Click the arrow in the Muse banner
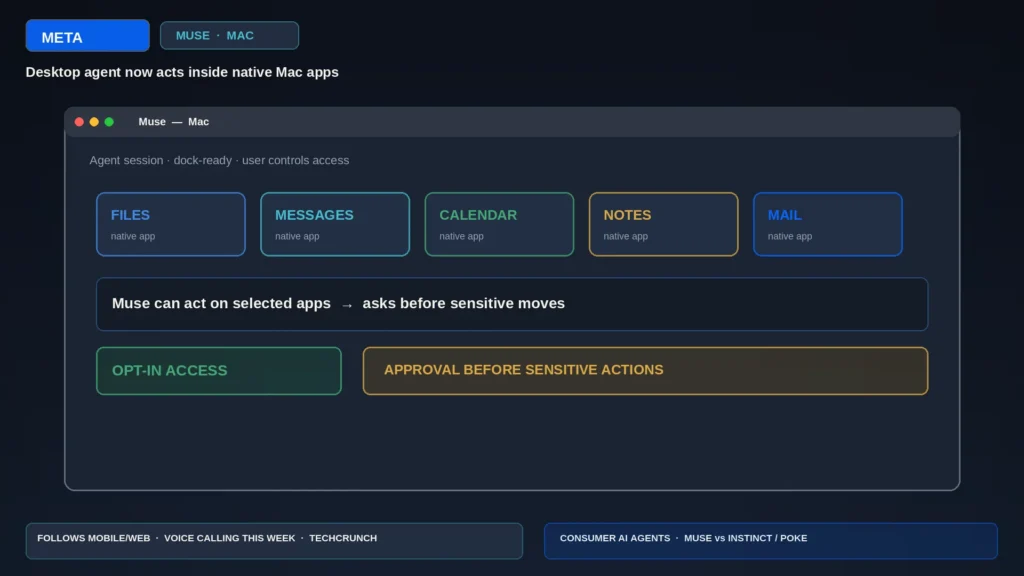This screenshot has height=576, width=1024. [347, 305]
